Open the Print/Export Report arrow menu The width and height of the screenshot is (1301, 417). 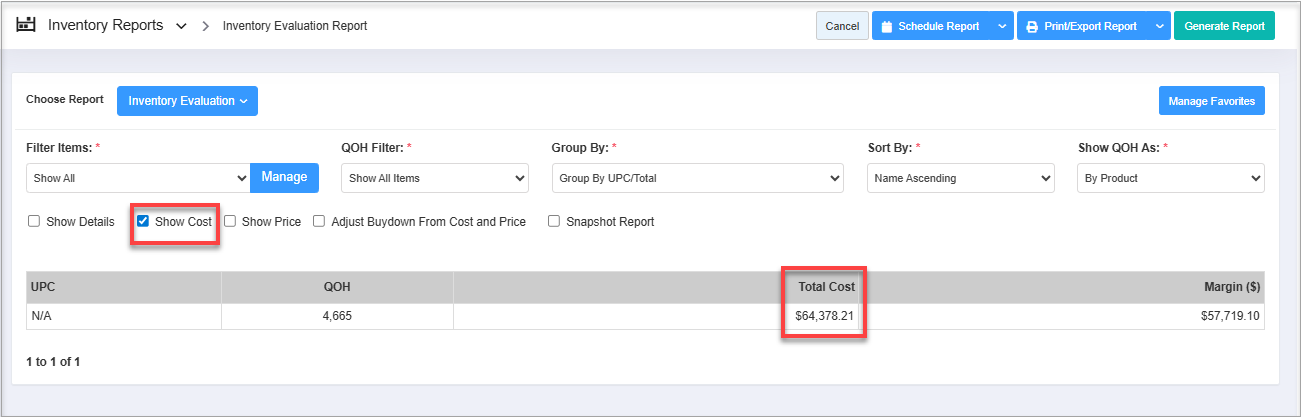[1158, 27]
